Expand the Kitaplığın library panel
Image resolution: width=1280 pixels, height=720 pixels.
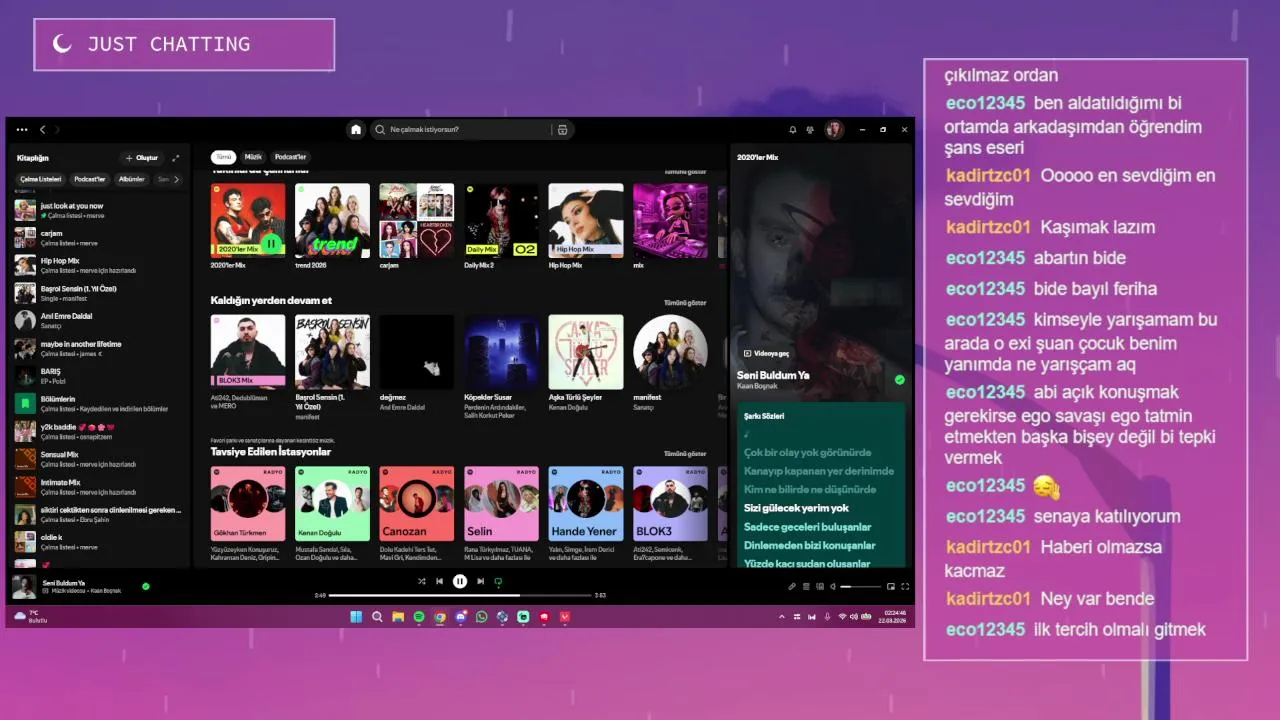point(176,158)
